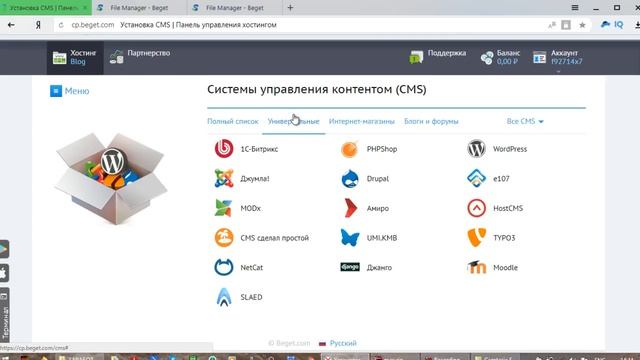Switch to the Блоги и форумы tab
Image resolution: width=640 pixels, height=360 pixels.
[431, 121]
